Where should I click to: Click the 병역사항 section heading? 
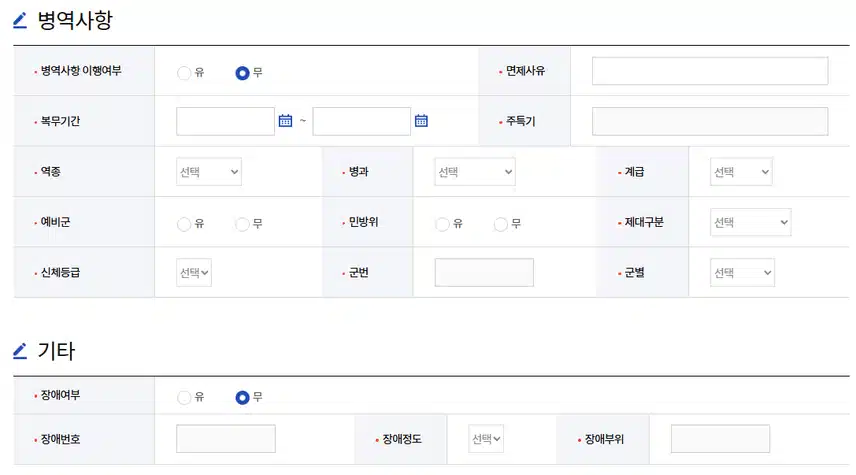pos(75,21)
